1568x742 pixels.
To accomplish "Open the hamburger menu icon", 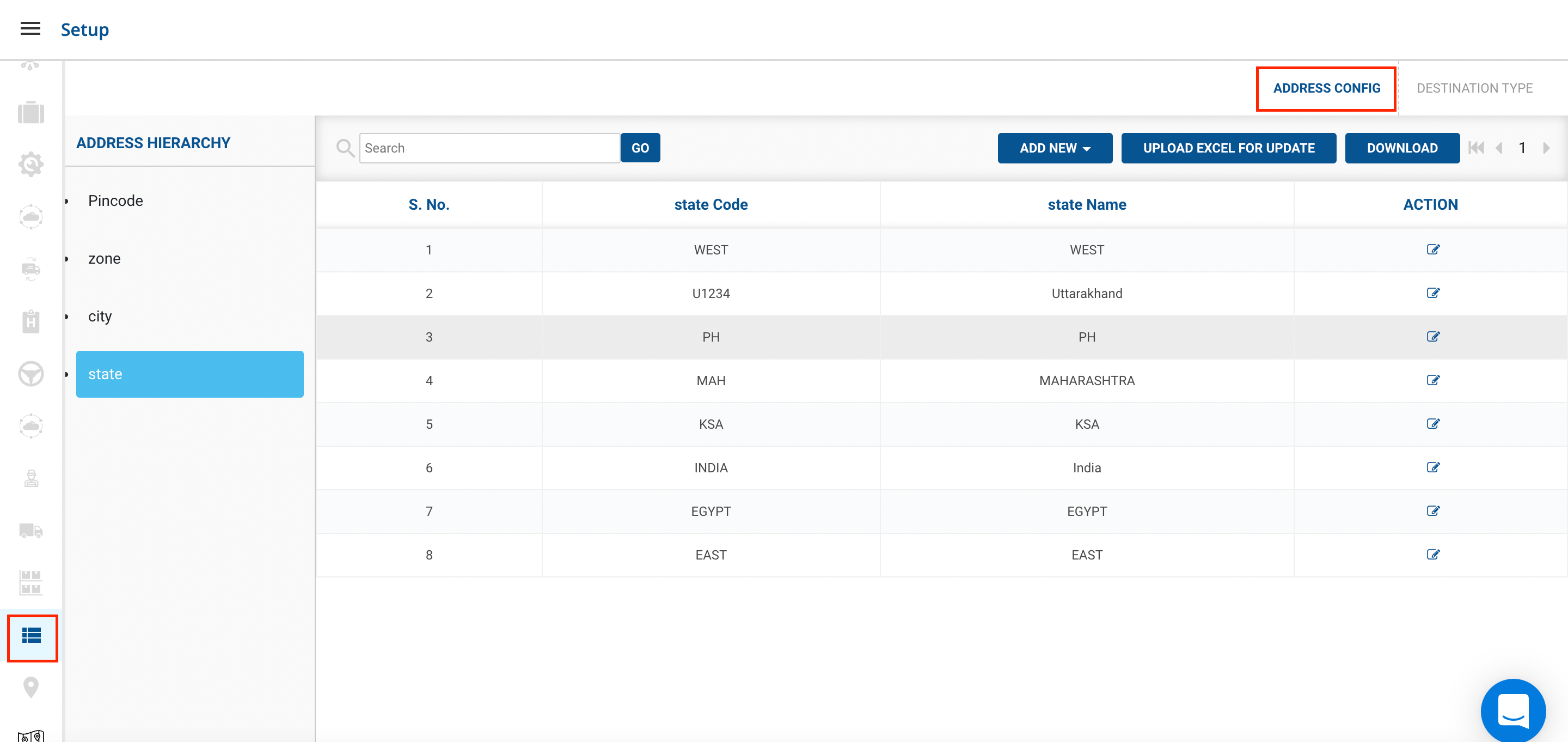I will pos(30,29).
